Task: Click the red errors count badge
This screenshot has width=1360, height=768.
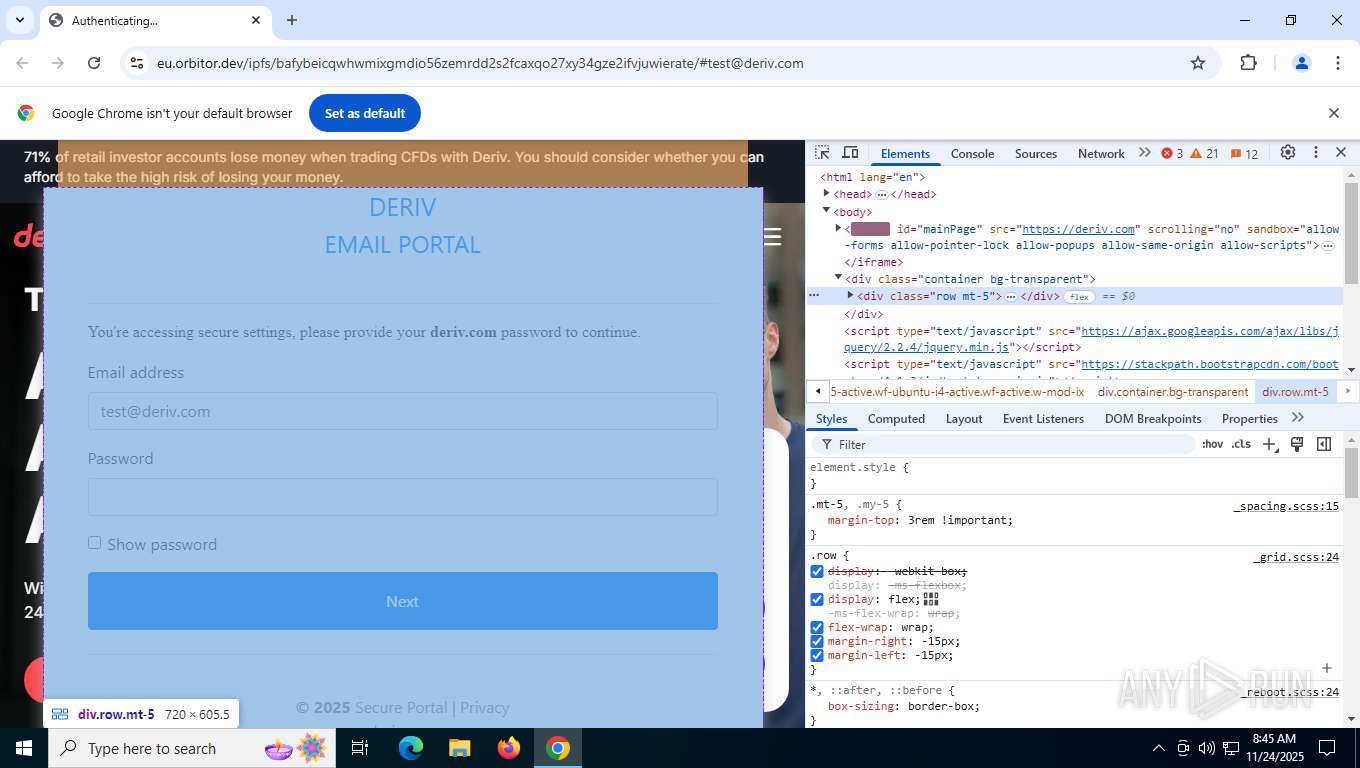Action: [1172, 153]
